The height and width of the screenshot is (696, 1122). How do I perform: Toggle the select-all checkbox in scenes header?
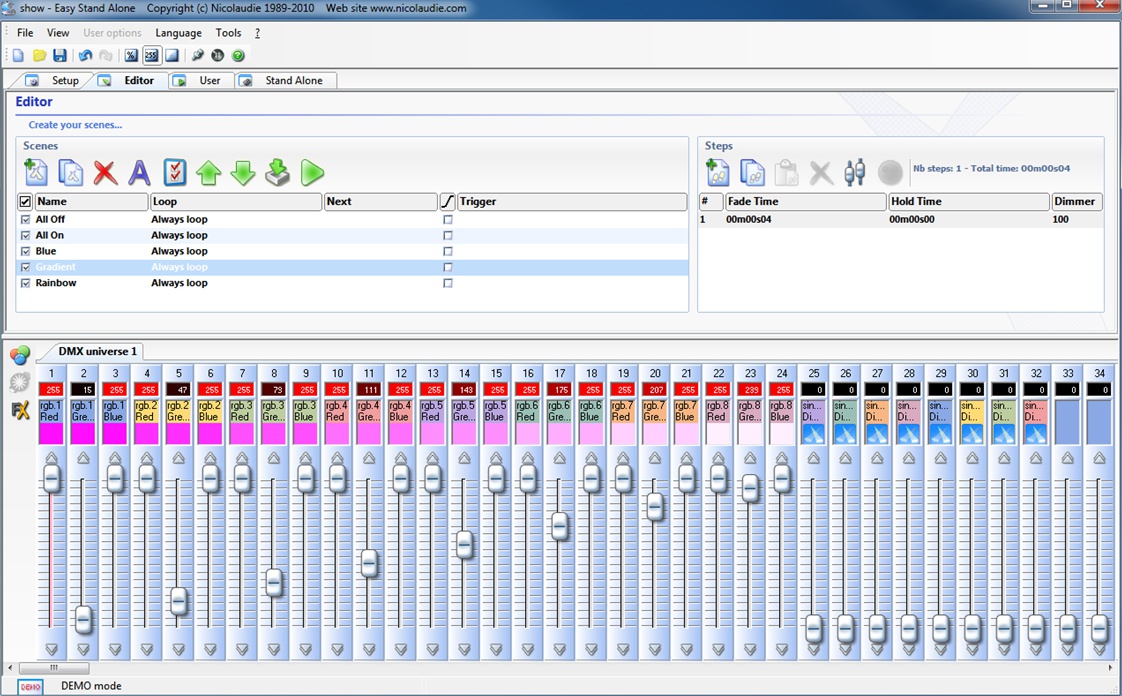pos(26,202)
